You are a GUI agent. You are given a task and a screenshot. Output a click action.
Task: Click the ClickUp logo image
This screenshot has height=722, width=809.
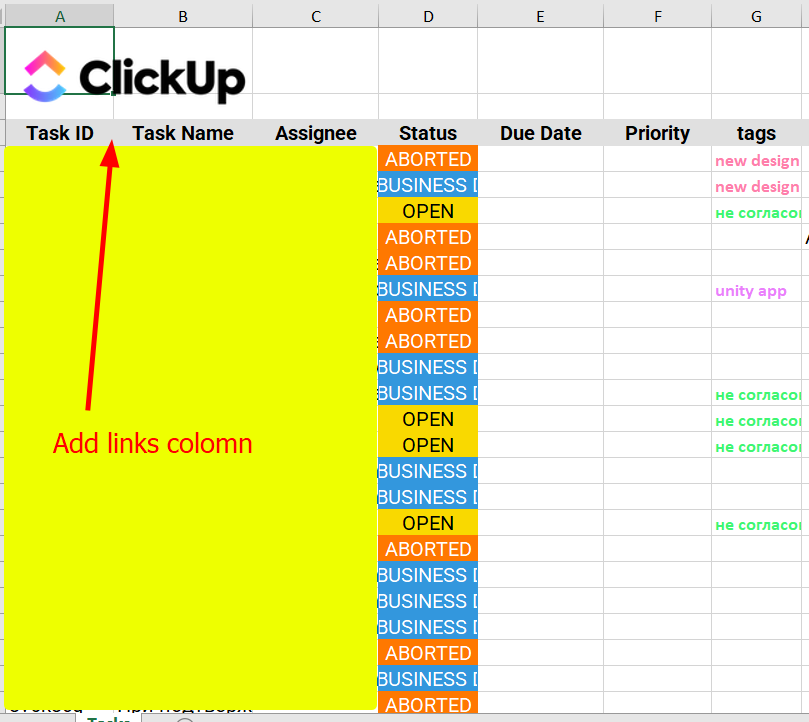tap(134, 76)
